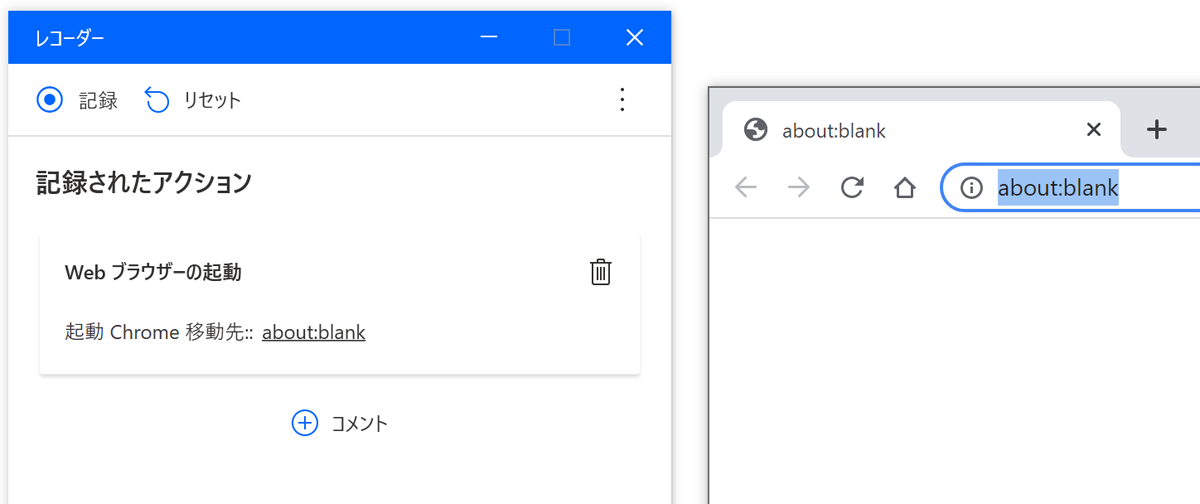This screenshot has width=1200, height=504.
Task: Click the about:blank address bar text
Action: 1058,188
